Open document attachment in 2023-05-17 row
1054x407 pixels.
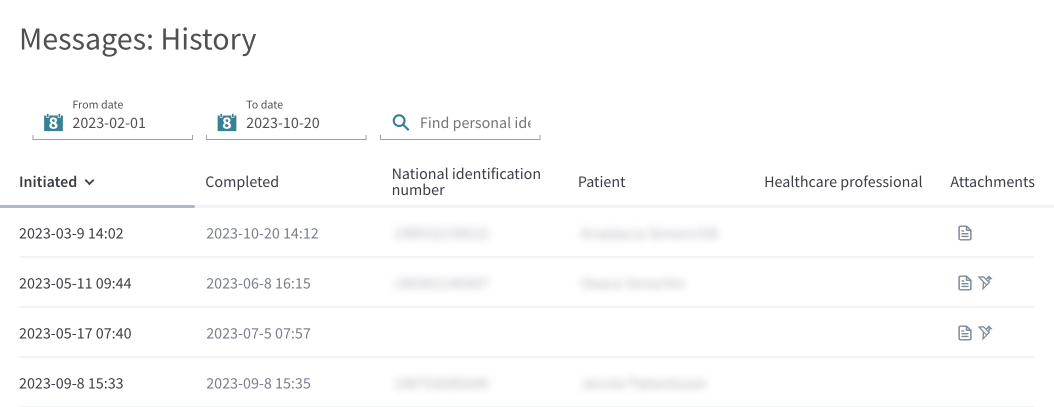965,332
